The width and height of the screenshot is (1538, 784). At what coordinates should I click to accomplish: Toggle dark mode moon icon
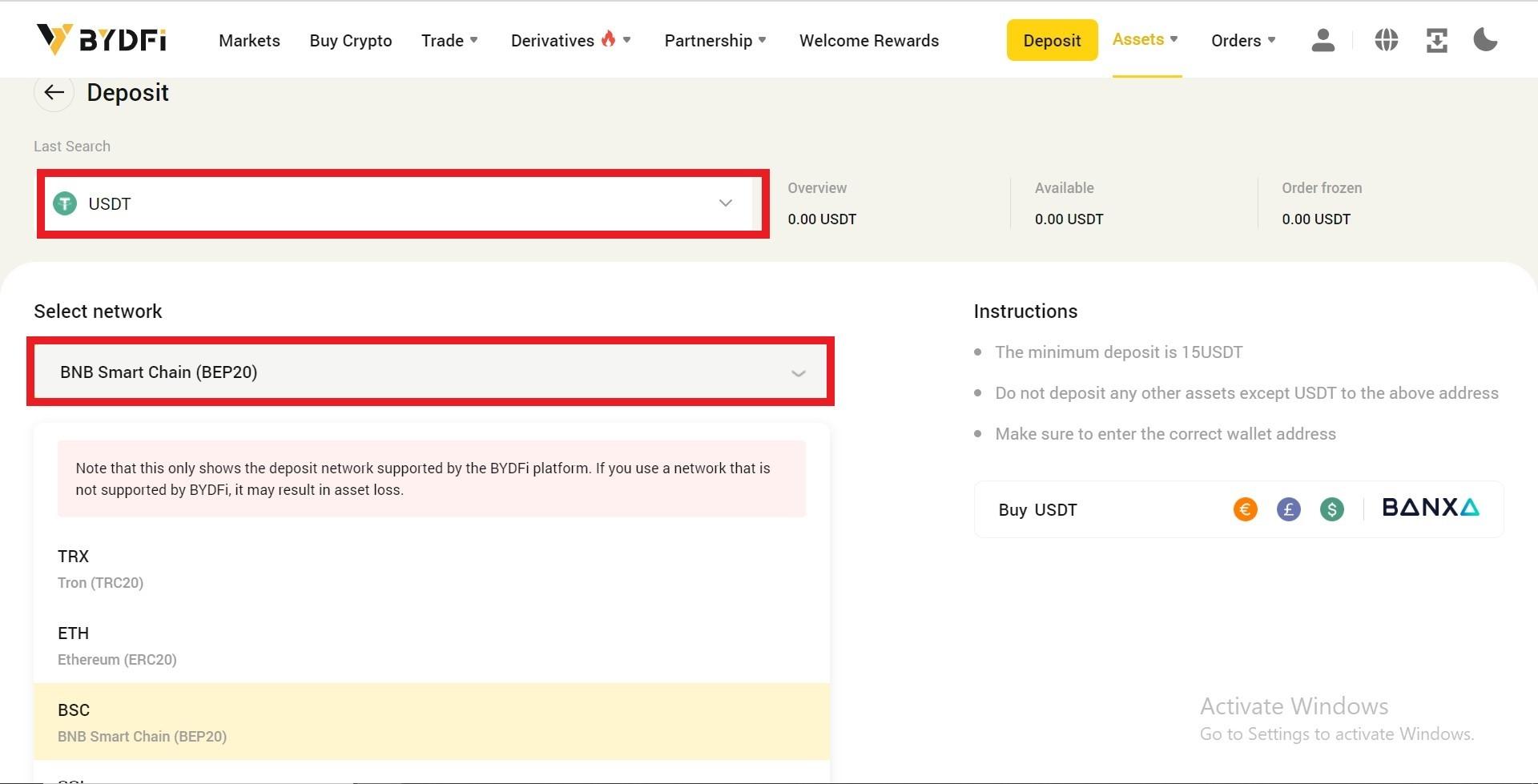1485,40
